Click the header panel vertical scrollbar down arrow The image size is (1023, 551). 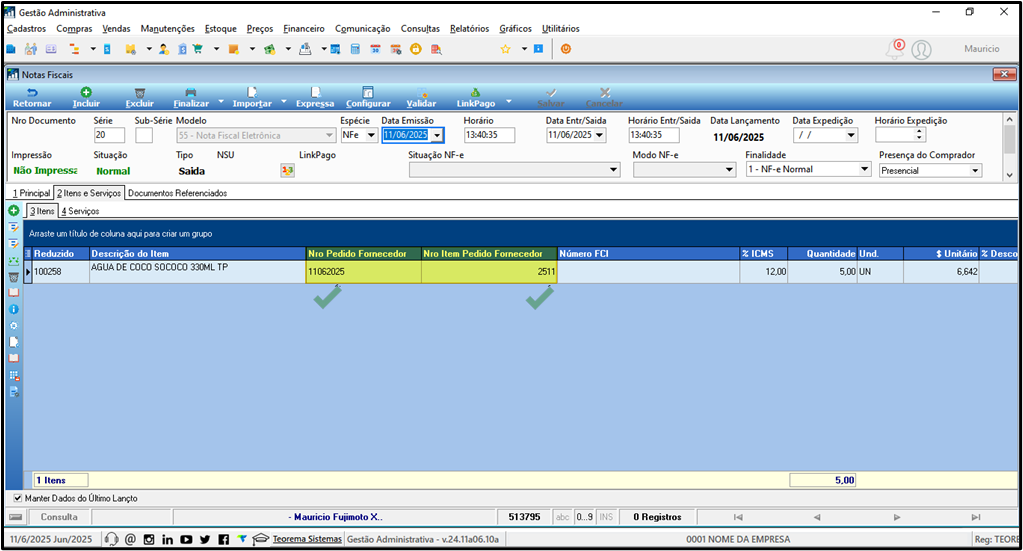[1009, 174]
